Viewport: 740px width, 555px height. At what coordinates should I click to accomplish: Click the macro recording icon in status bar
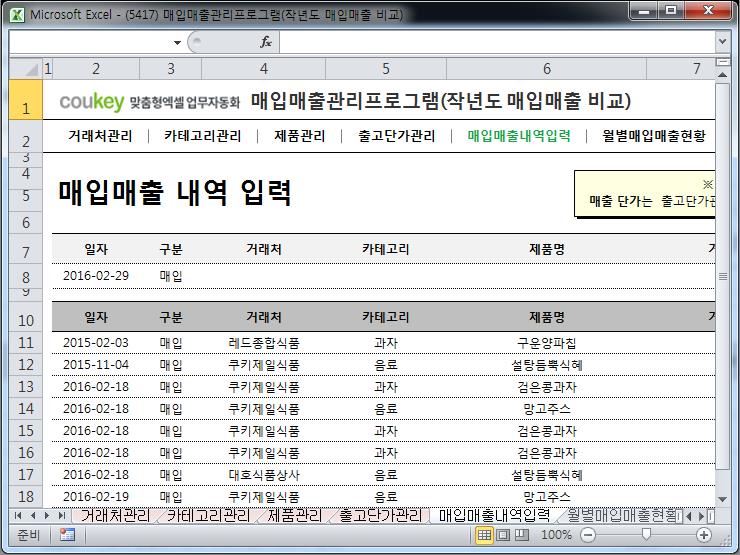tap(67, 535)
